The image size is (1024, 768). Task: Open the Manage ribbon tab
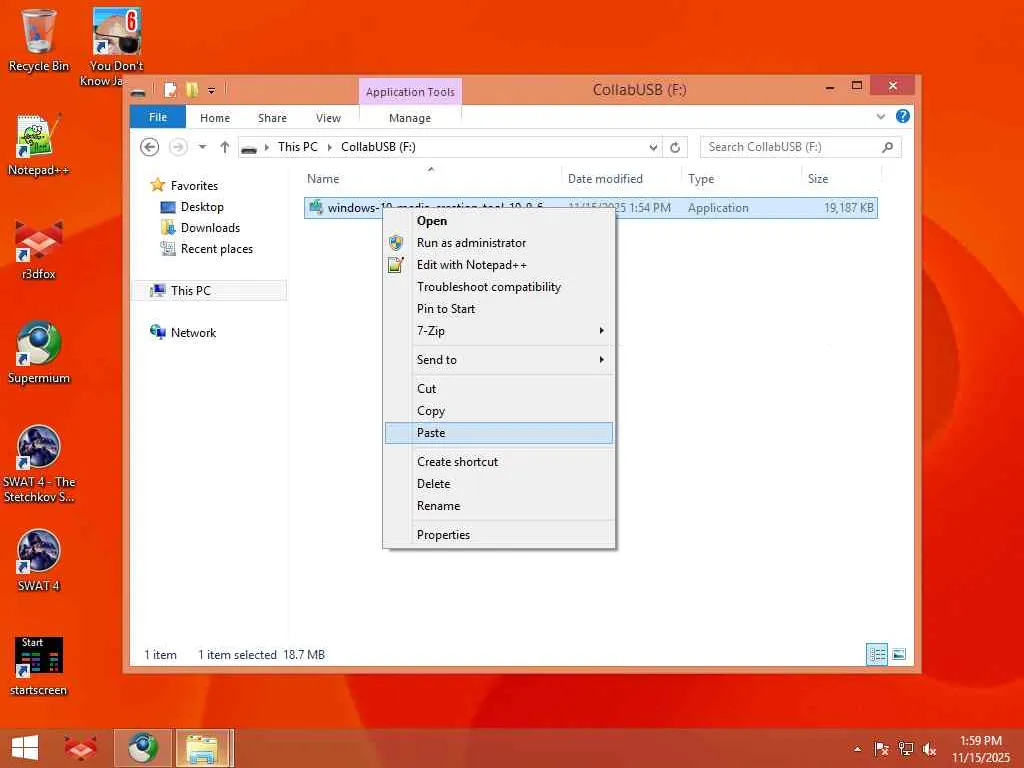(409, 118)
